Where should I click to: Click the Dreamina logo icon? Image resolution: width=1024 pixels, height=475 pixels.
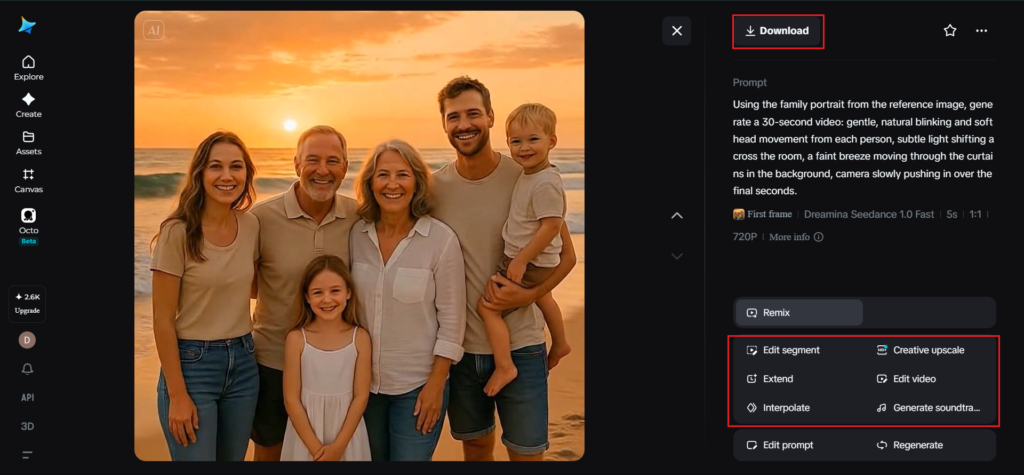27,25
